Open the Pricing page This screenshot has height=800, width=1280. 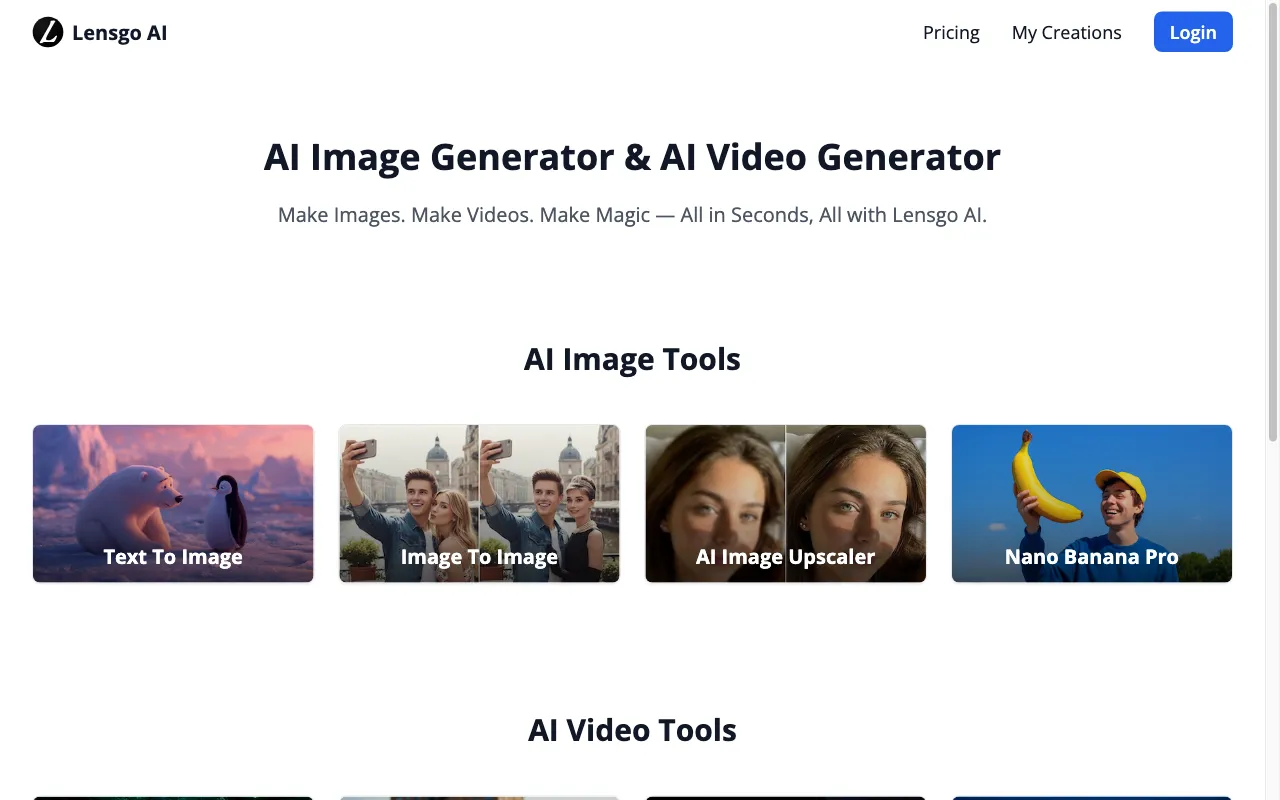[x=951, y=32]
